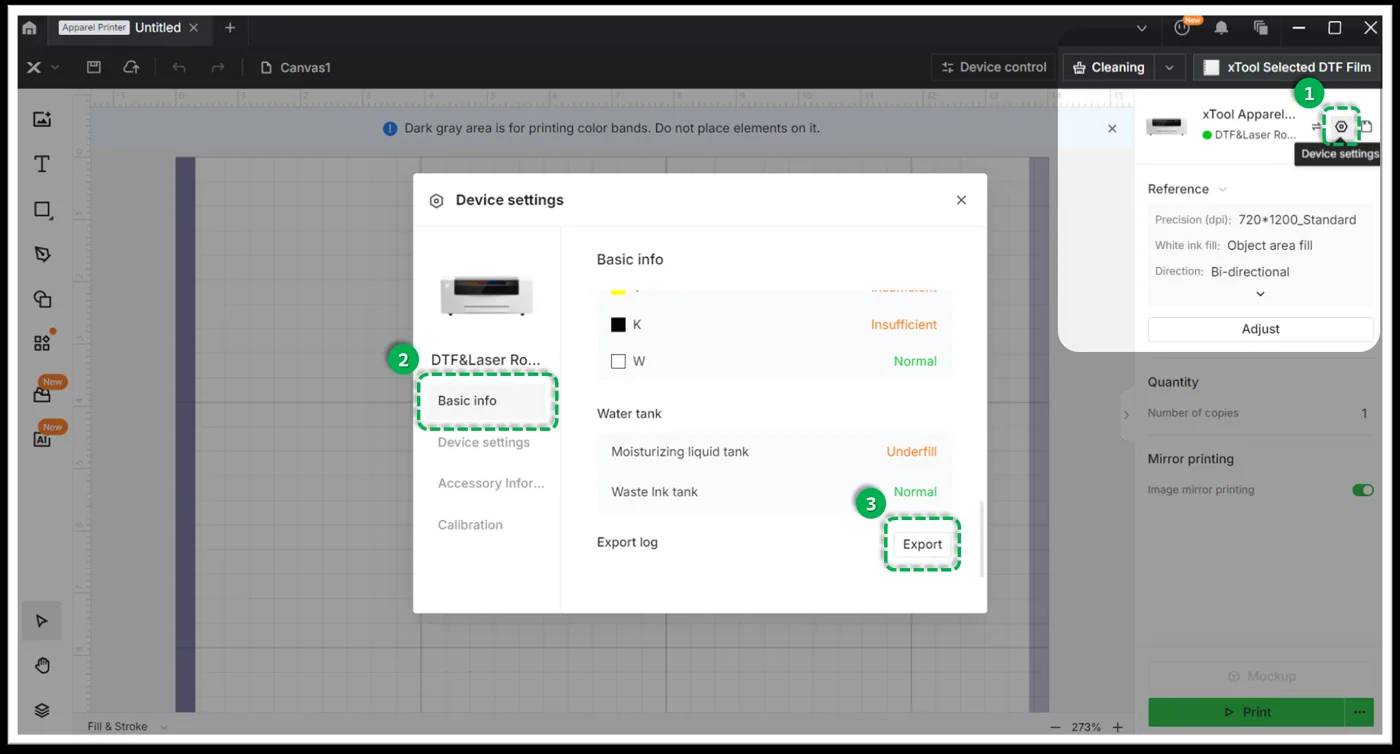The image size is (1400, 754).
Task: Click the 720*1200_Standard precision value
Action: tap(1297, 220)
